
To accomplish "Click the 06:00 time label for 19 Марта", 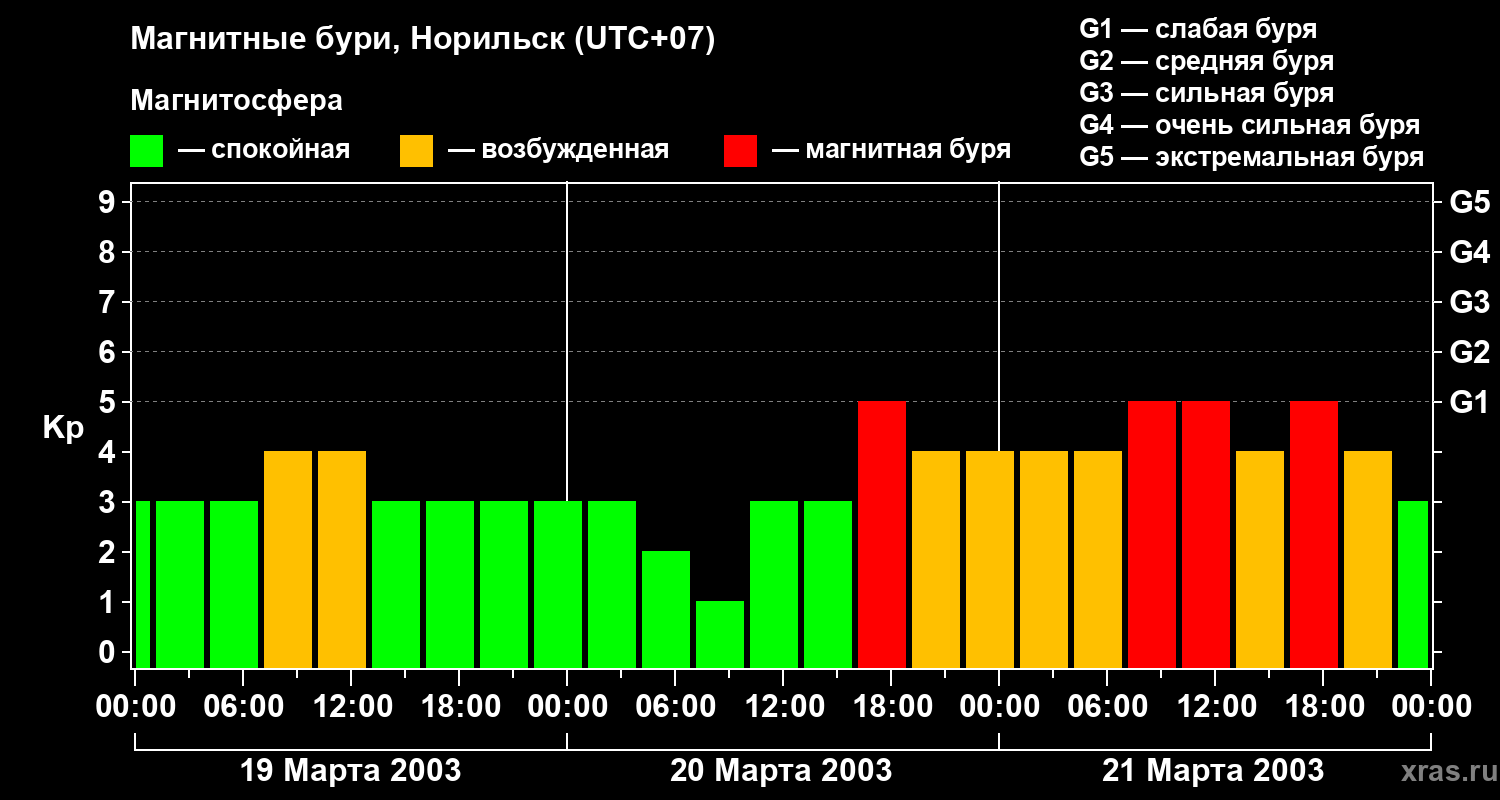I will click(243, 706).
